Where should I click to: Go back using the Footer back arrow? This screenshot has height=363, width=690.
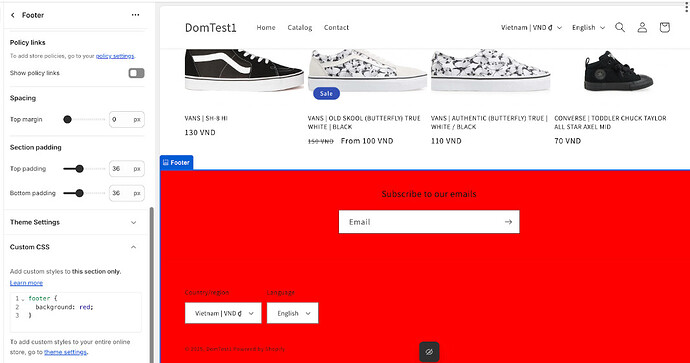click(x=13, y=15)
